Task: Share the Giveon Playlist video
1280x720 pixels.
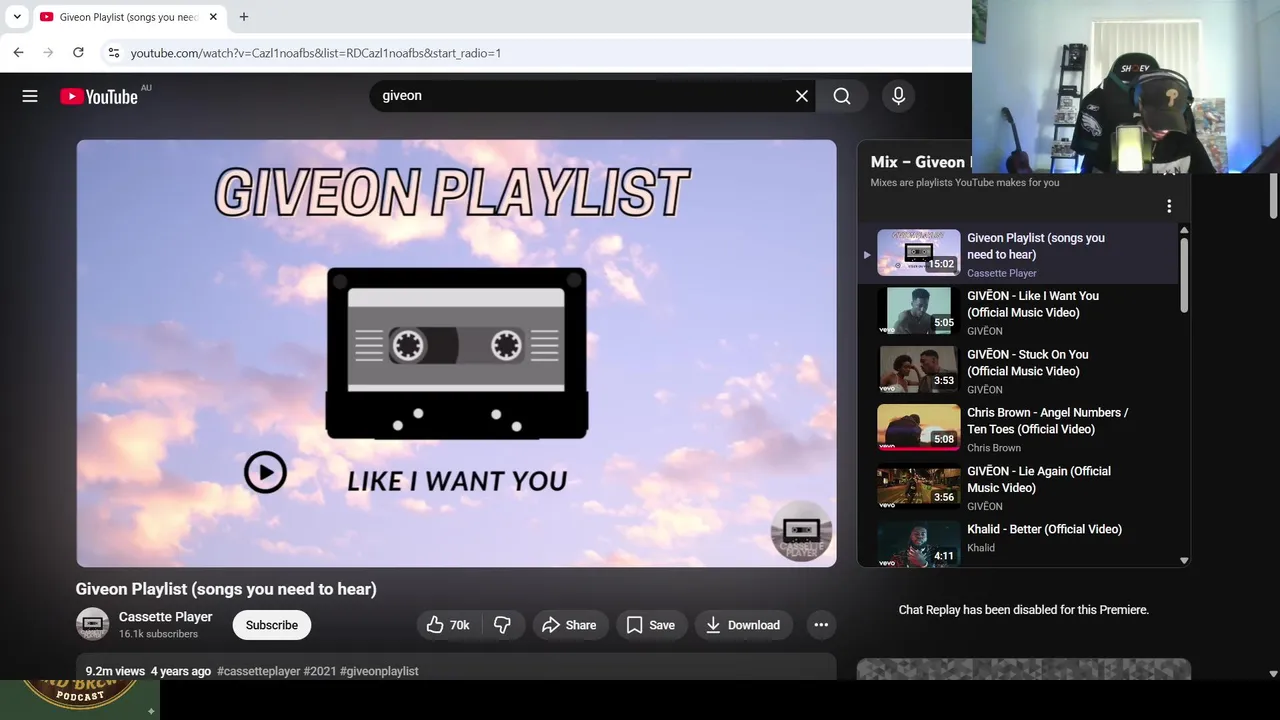Action: pos(569,625)
